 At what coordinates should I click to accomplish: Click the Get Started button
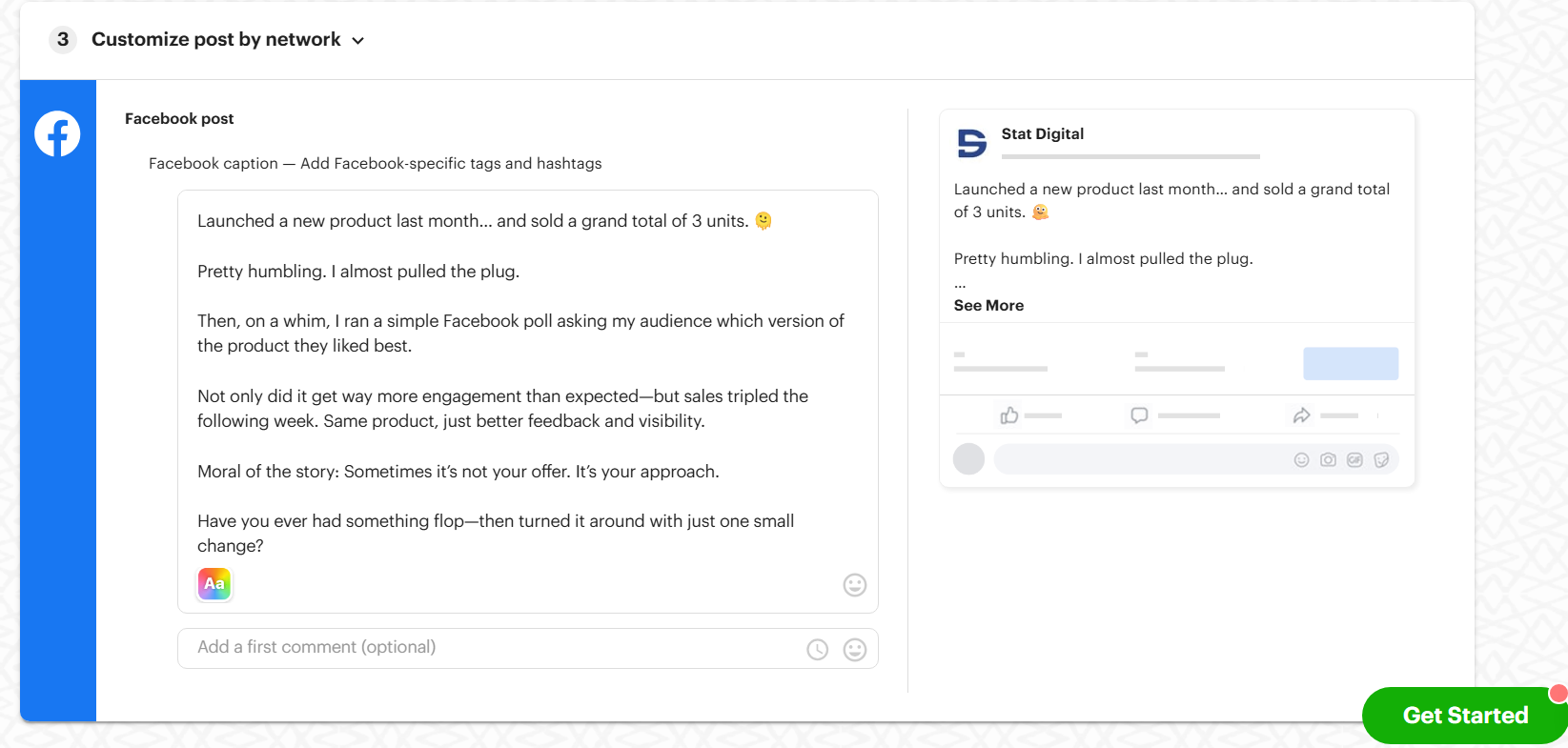pos(1465,716)
